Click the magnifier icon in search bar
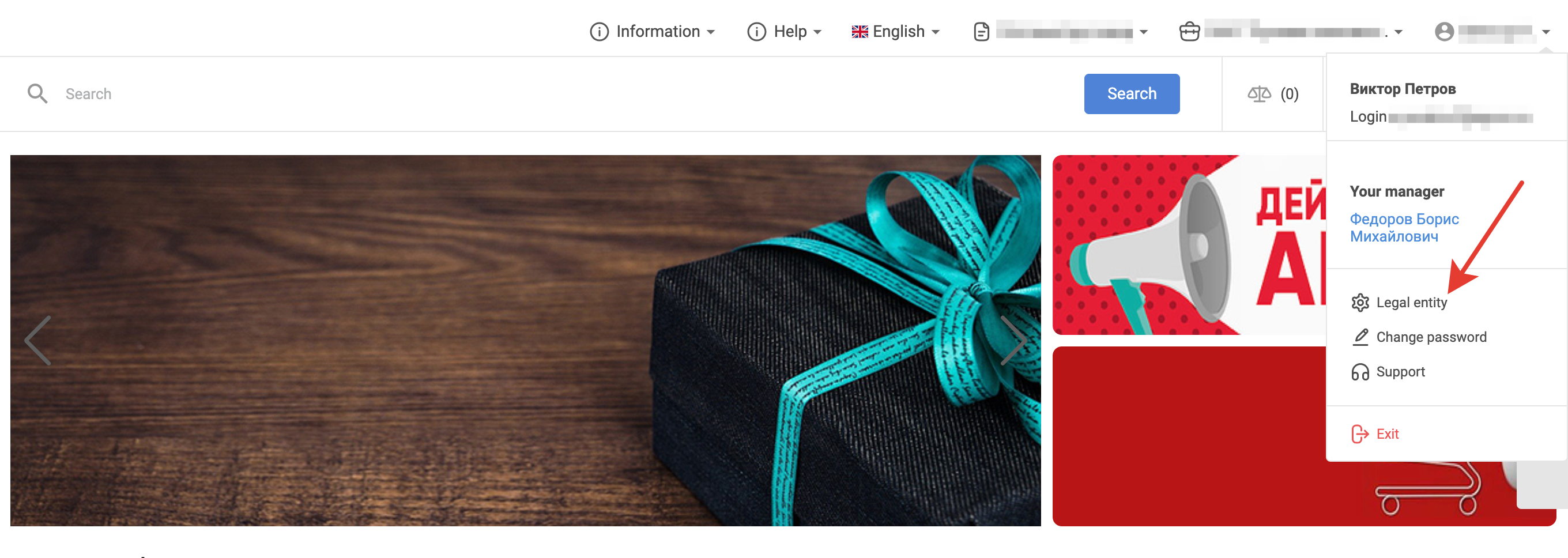The width and height of the screenshot is (1568, 558). (37, 94)
